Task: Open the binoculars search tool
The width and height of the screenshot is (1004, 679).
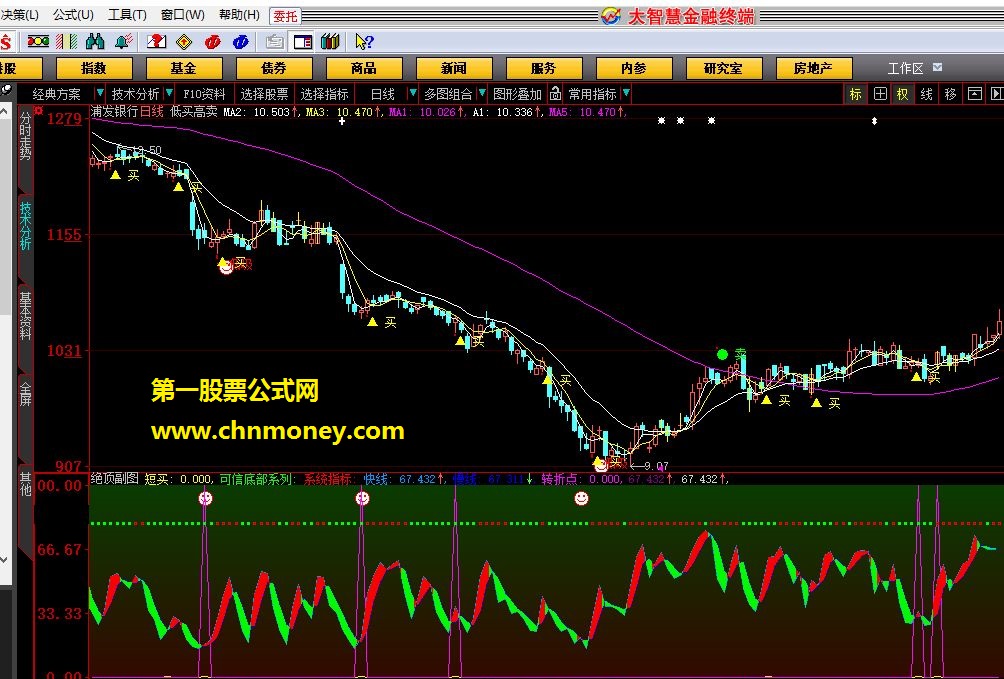Action: tap(95, 42)
